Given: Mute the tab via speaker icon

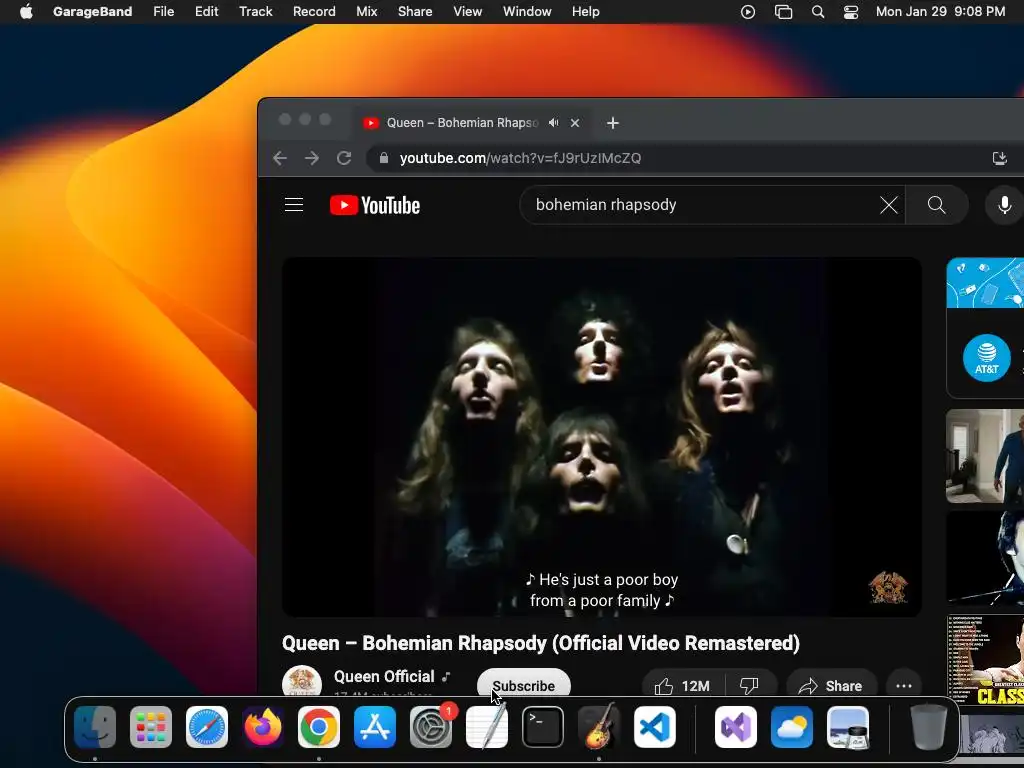Looking at the screenshot, I should [554, 123].
